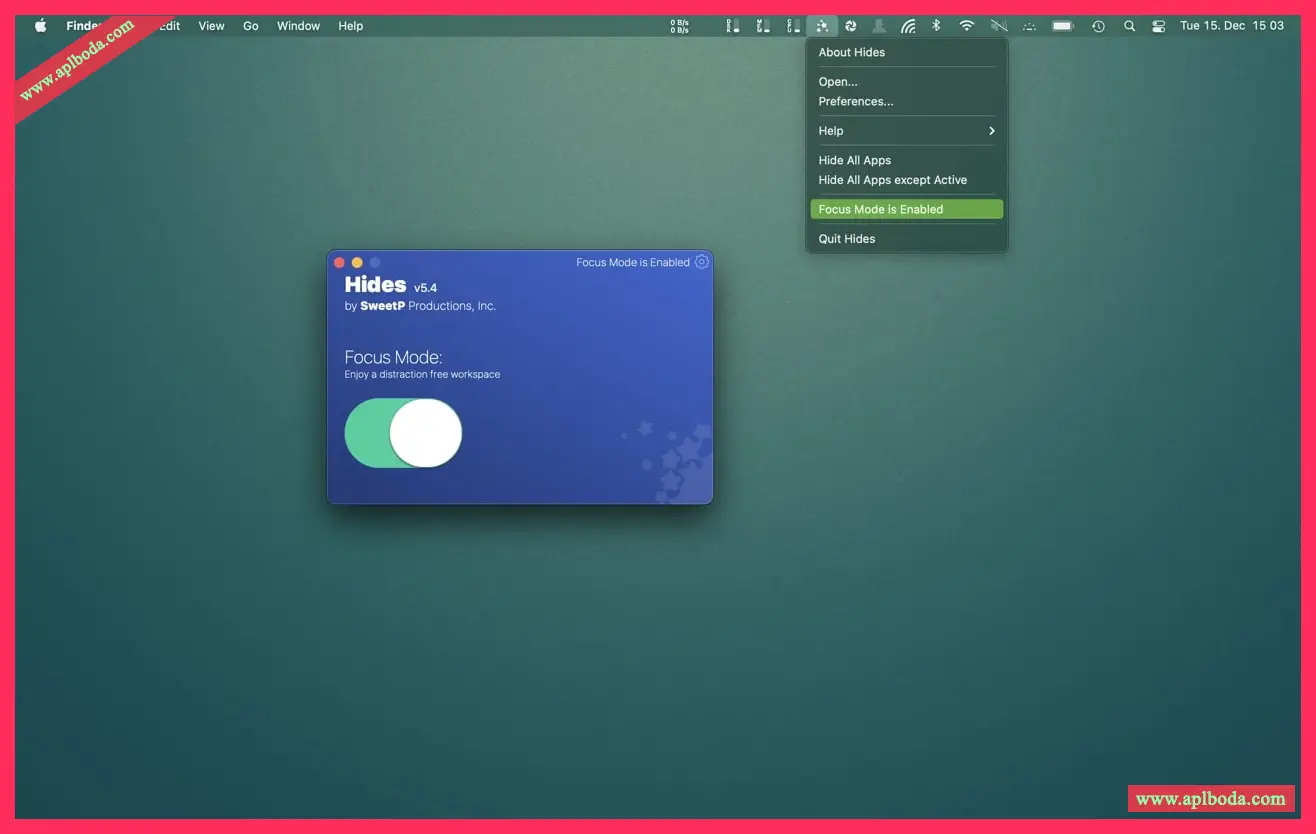Click the fan-shaped menu bar icon
Screen dimensions: 1316x834
[850, 26]
